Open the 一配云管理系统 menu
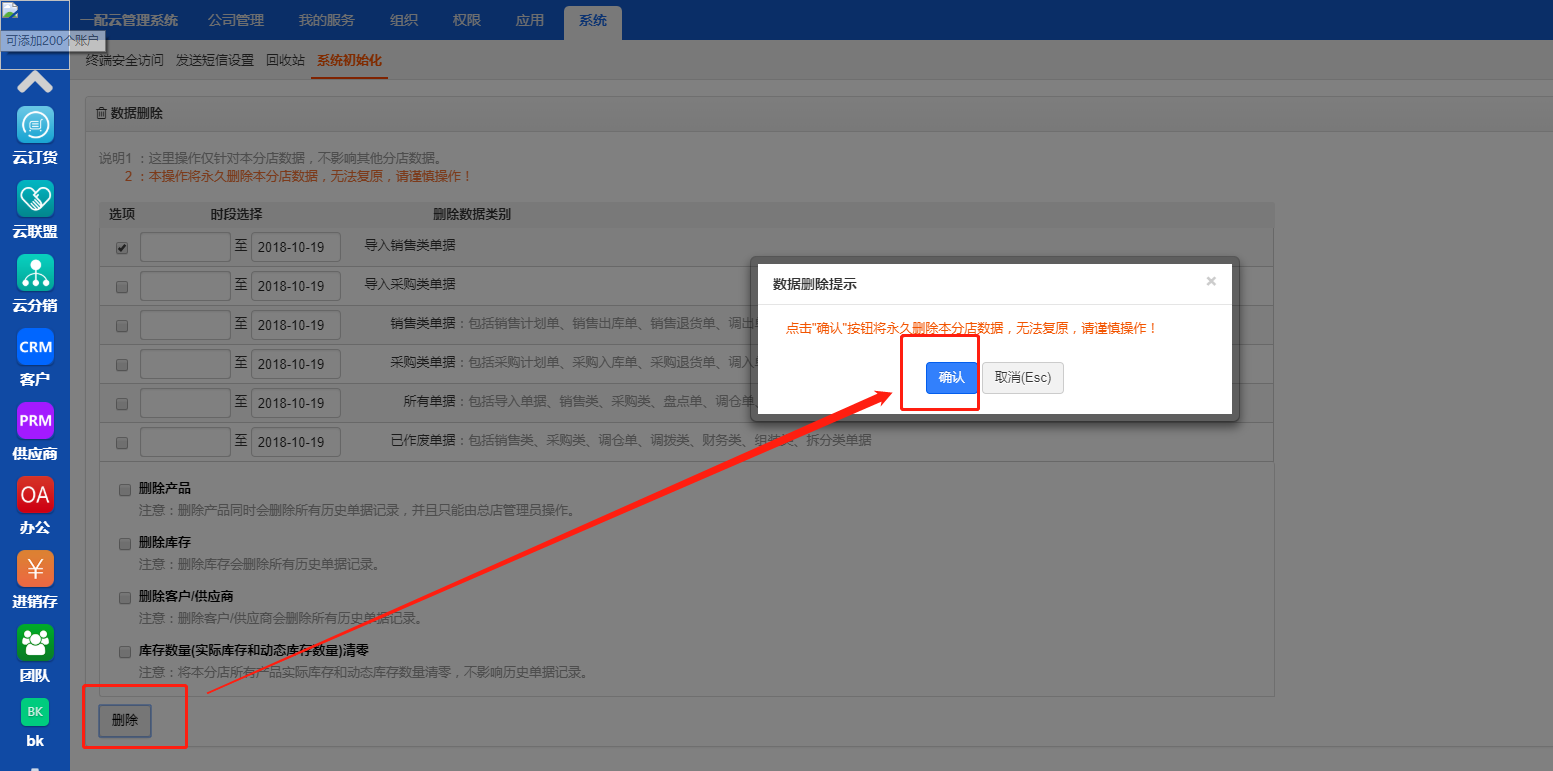 click(x=129, y=21)
